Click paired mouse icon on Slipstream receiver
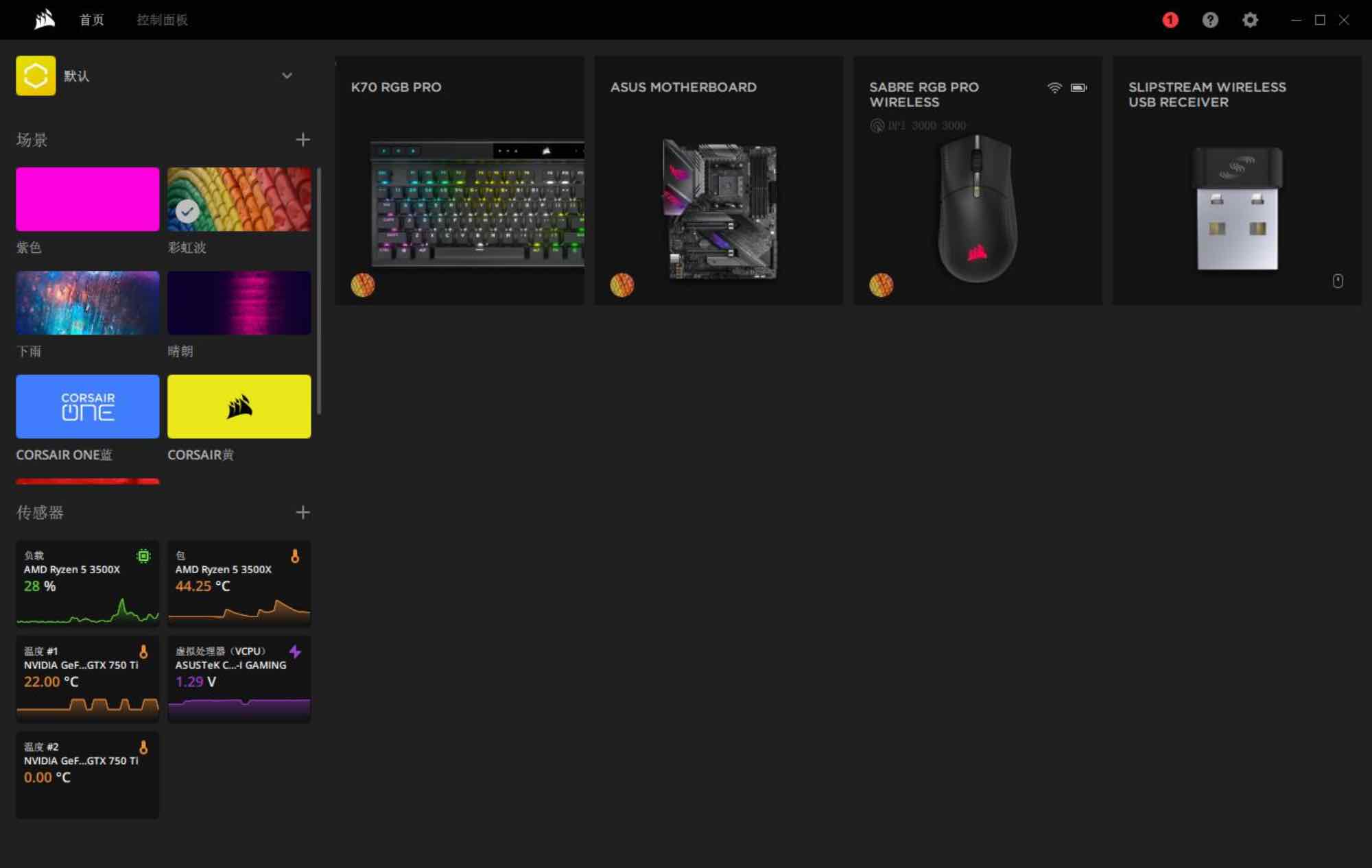Image resolution: width=1372 pixels, height=868 pixels. pyautogui.click(x=1338, y=280)
